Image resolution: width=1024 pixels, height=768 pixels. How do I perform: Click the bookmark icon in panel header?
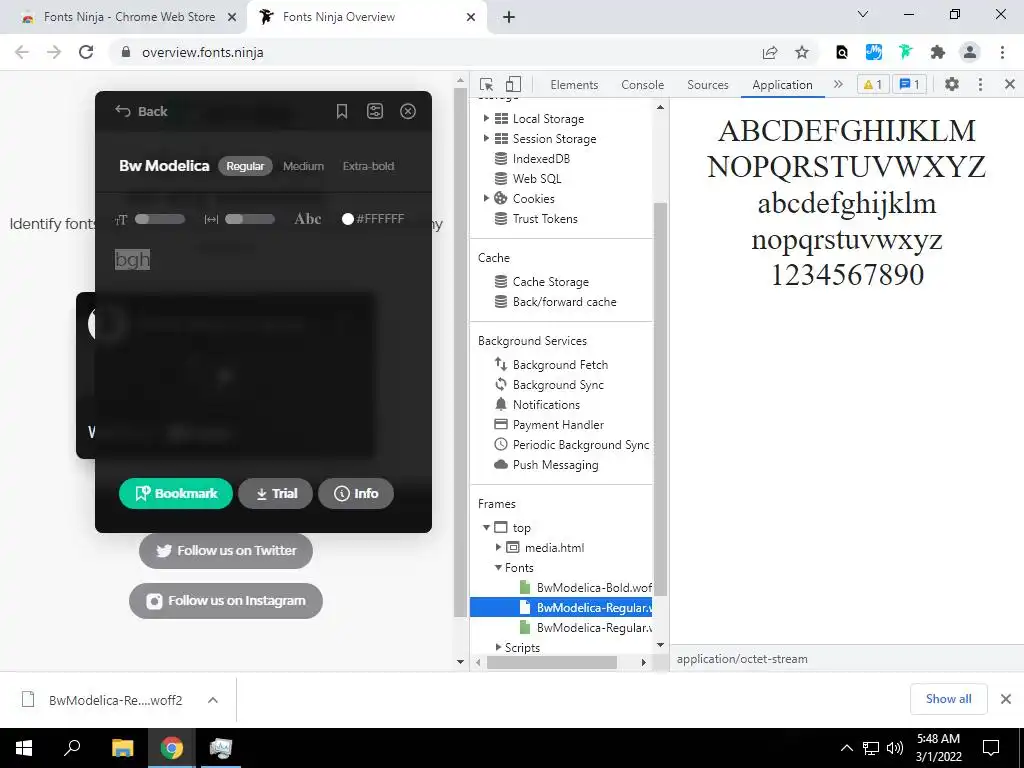tap(342, 111)
